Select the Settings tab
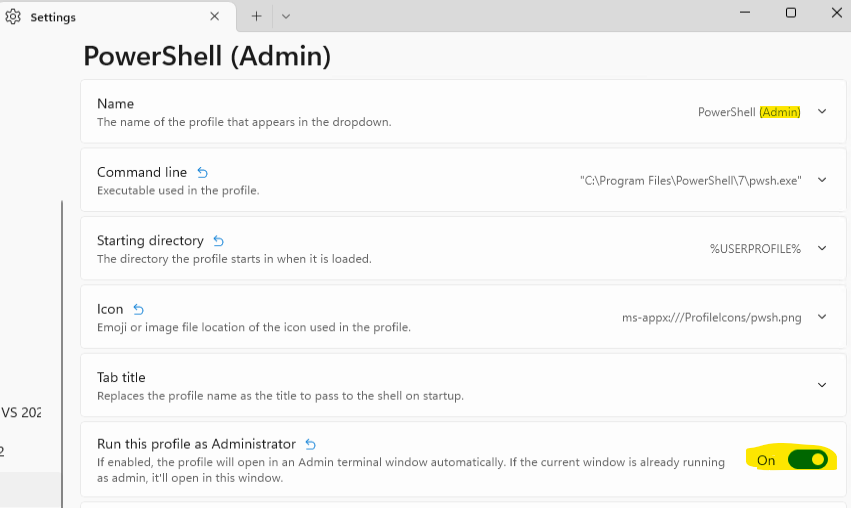Image resolution: width=851 pixels, height=508 pixels. (x=118, y=17)
